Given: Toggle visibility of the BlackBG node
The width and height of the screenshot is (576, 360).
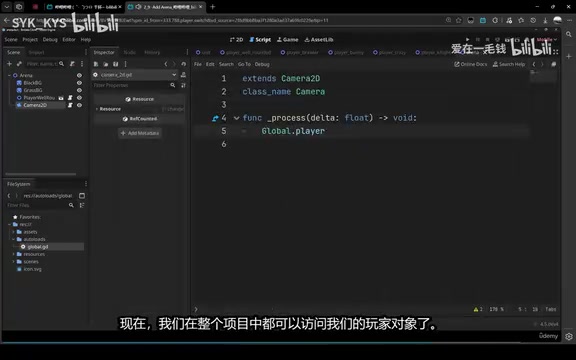Looking at the screenshot, I should point(79,83).
